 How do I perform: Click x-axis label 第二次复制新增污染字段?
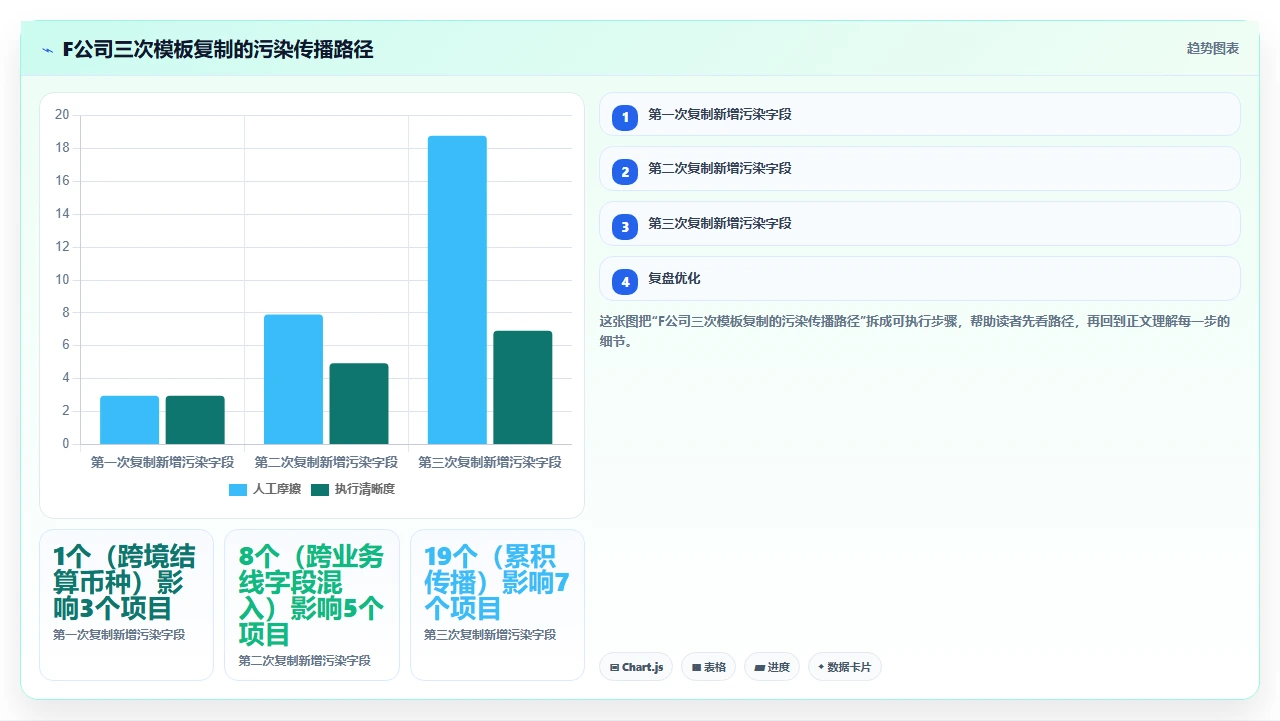pyautogui.click(x=326, y=463)
